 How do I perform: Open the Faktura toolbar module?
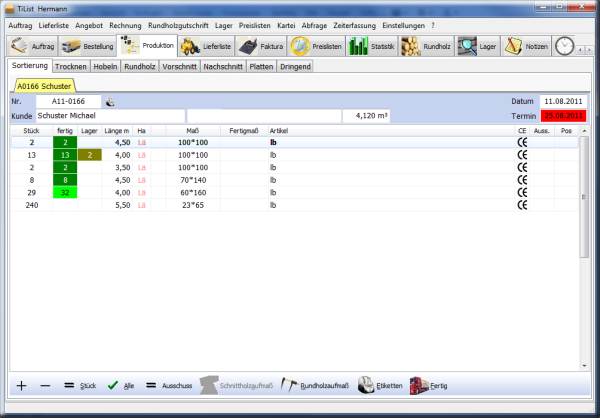(261, 46)
